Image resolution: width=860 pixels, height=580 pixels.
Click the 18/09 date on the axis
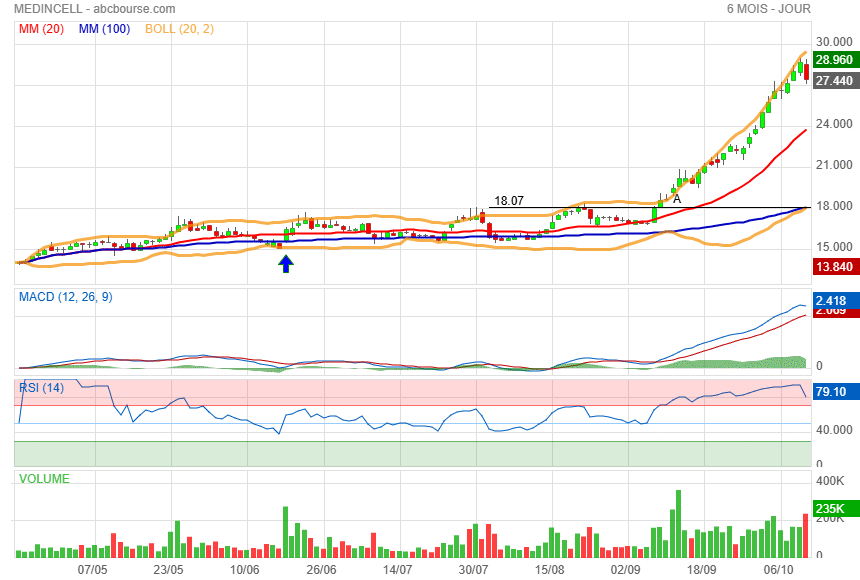[x=702, y=568]
